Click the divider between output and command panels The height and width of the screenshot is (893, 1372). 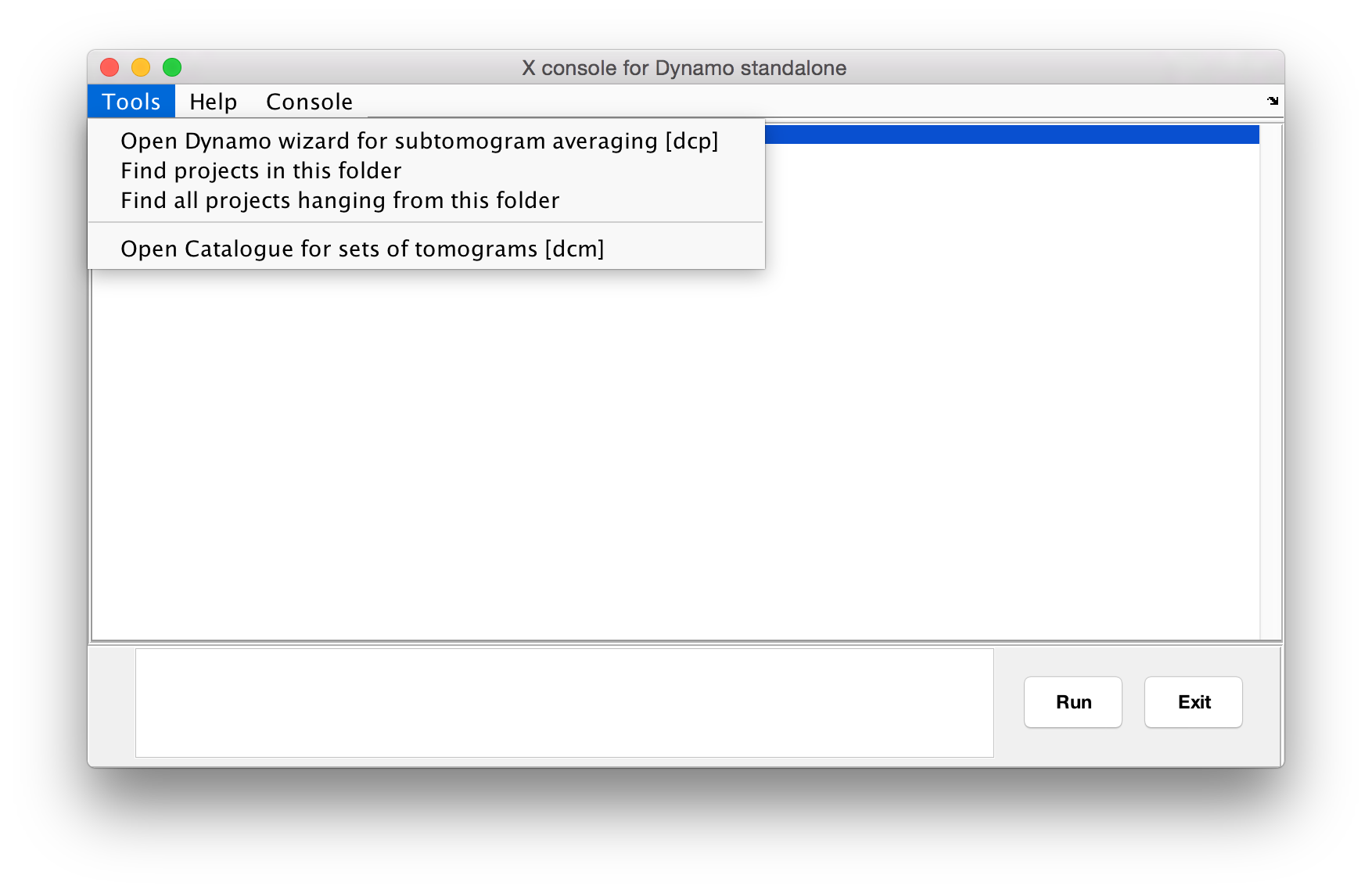[x=685, y=644]
